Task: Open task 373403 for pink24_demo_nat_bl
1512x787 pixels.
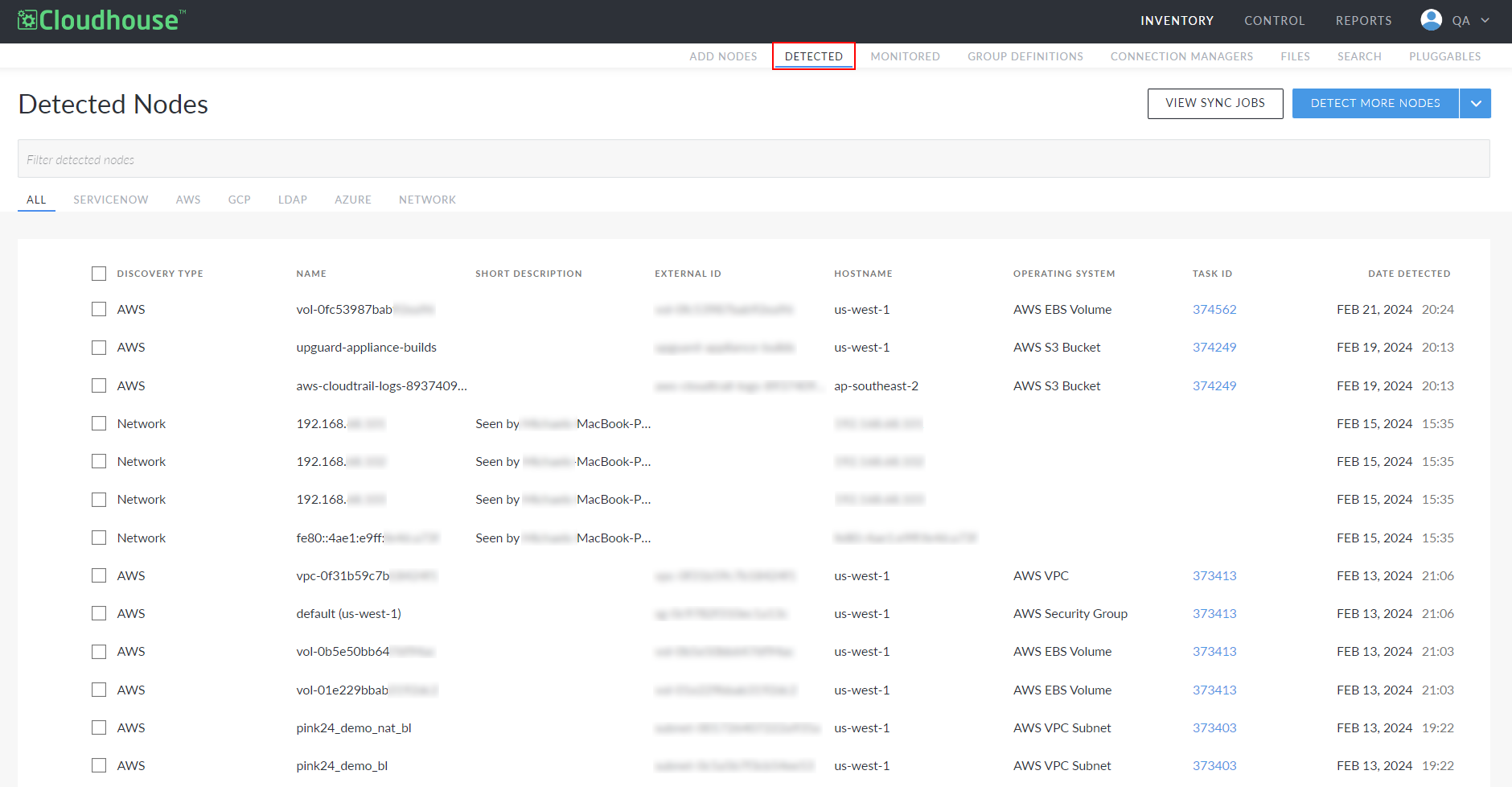Action: tap(1214, 727)
